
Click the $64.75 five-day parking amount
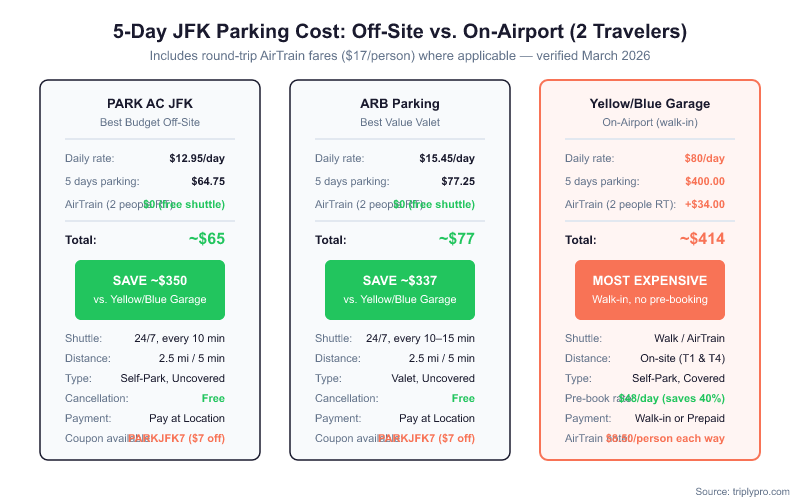point(208,181)
